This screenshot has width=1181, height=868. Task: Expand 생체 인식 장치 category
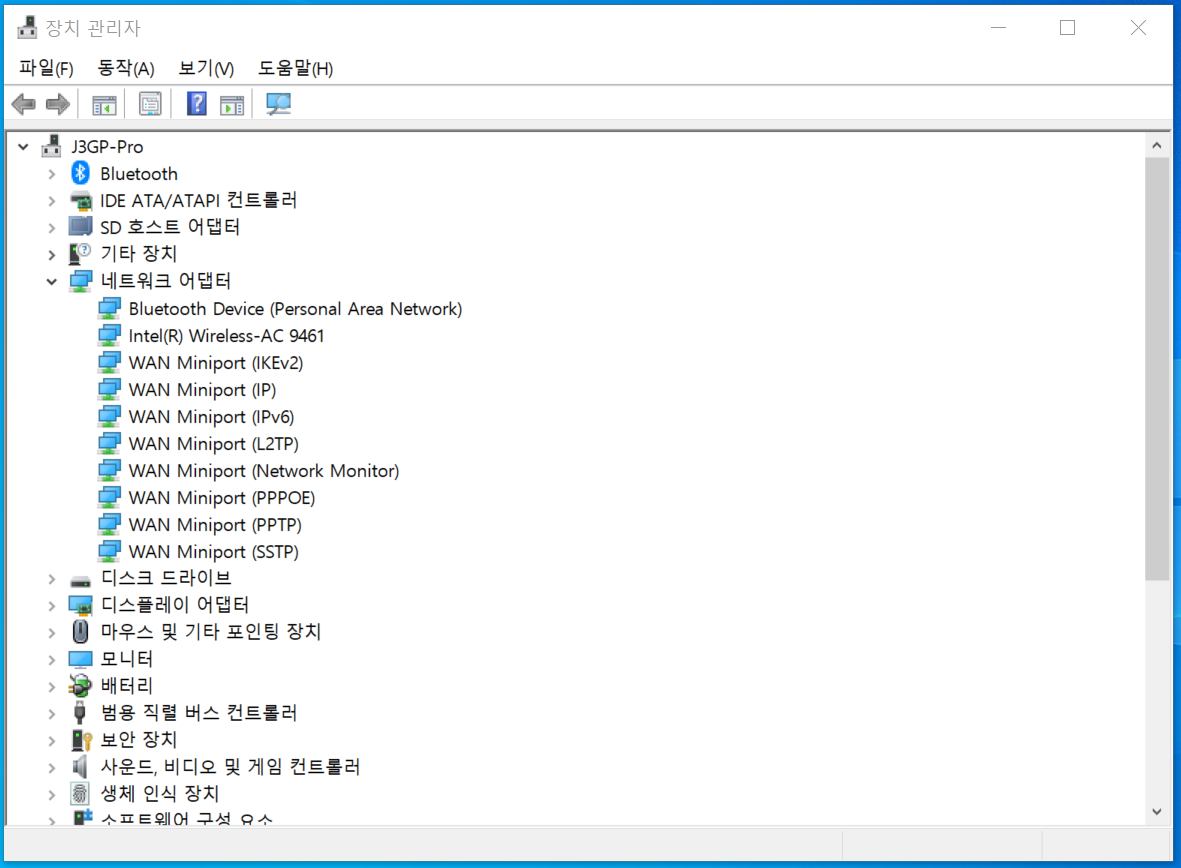[x=51, y=794]
